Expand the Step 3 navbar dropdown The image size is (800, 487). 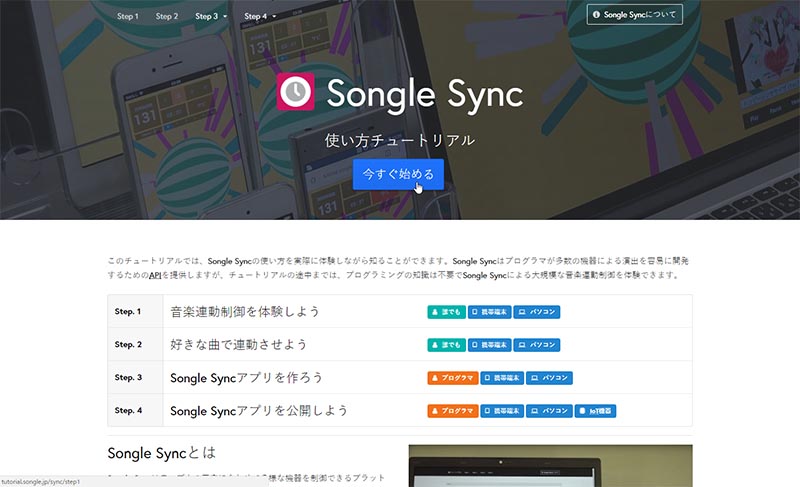[x=211, y=16]
